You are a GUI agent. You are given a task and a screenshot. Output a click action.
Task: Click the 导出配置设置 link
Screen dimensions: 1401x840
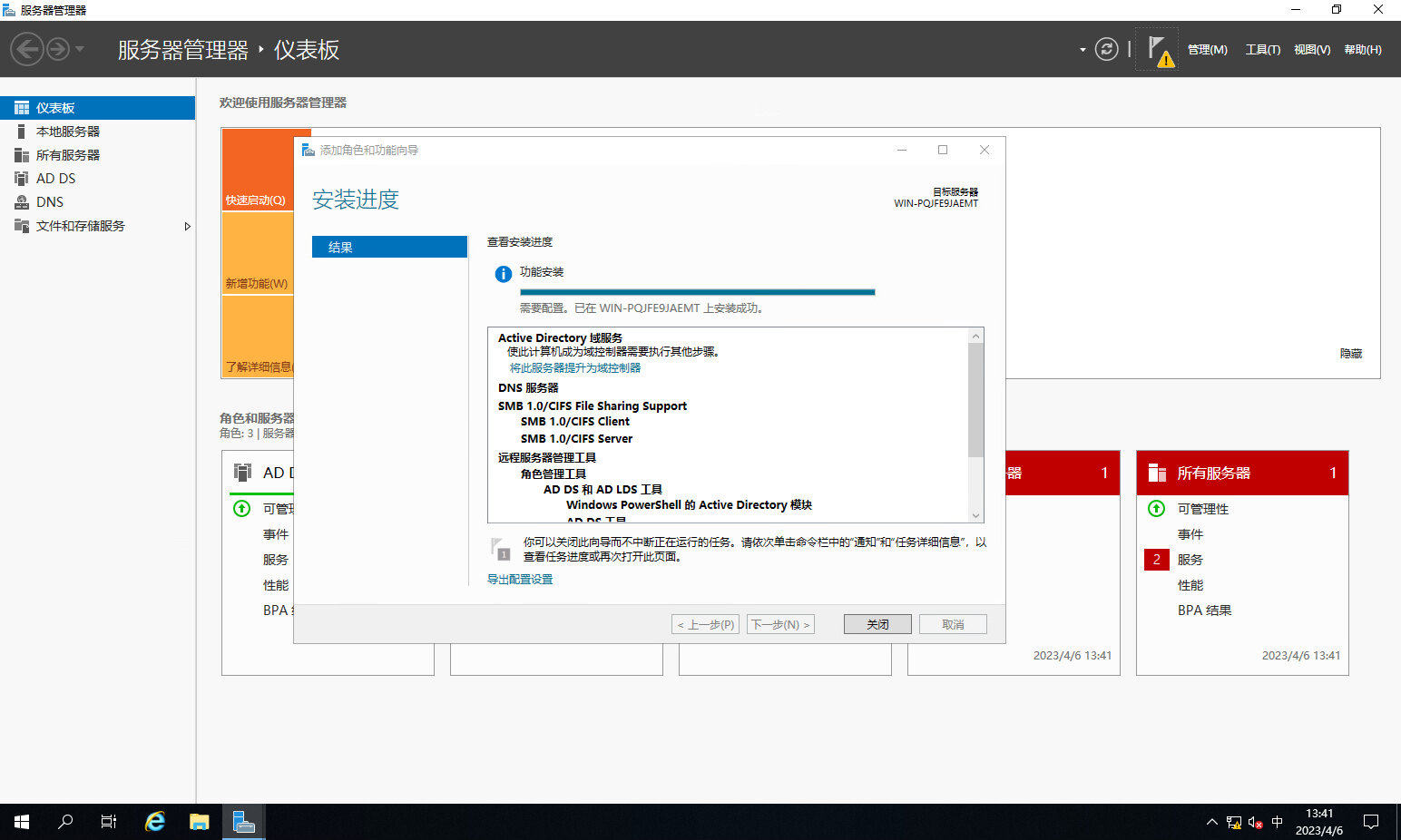tap(520, 580)
